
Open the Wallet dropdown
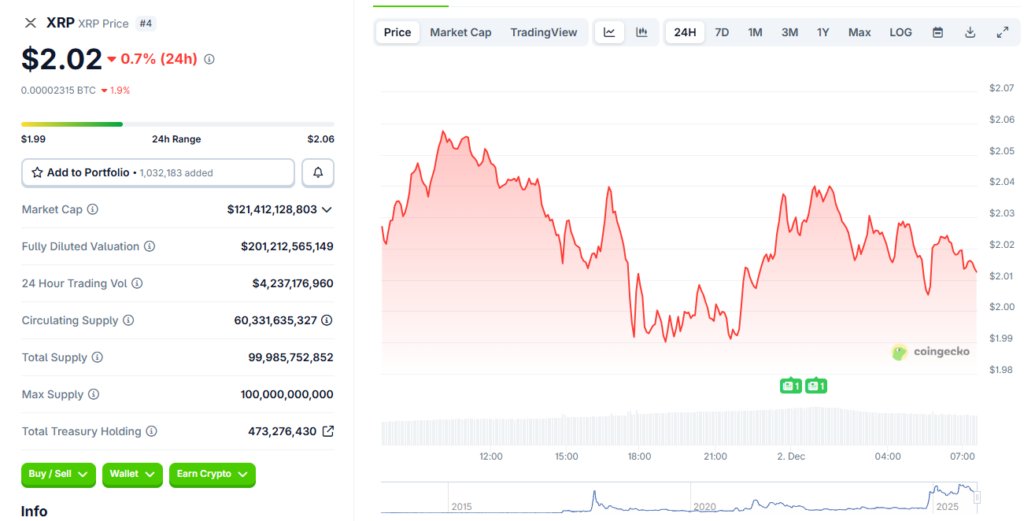132,474
